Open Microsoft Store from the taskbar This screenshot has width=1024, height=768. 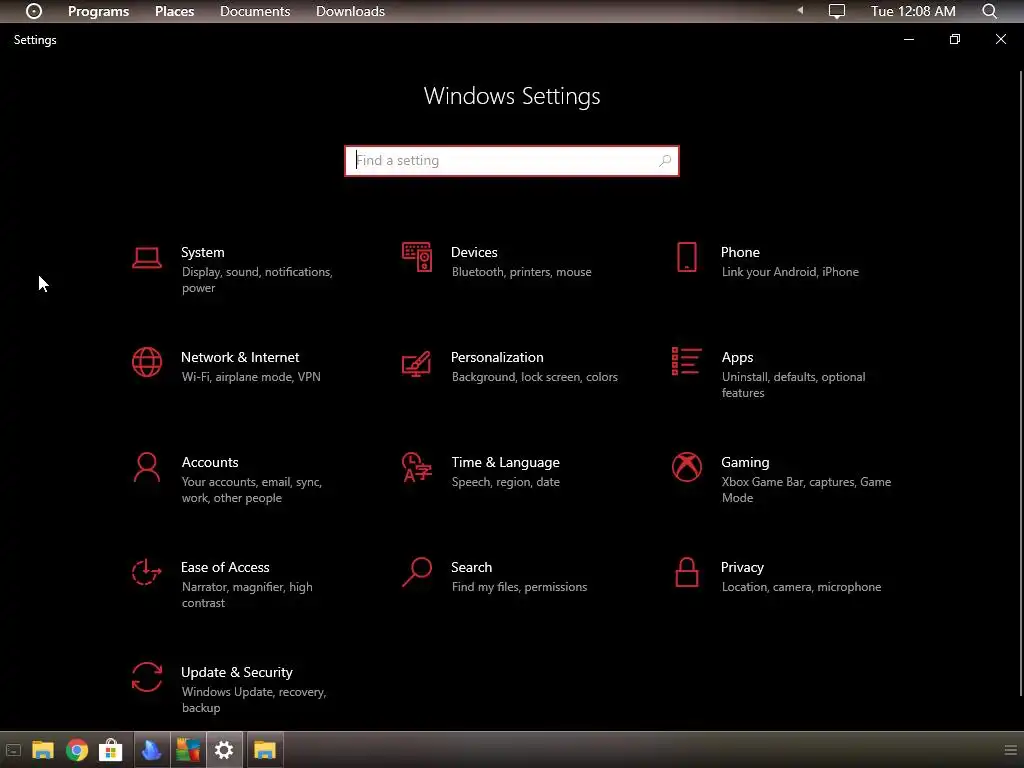click(x=110, y=750)
